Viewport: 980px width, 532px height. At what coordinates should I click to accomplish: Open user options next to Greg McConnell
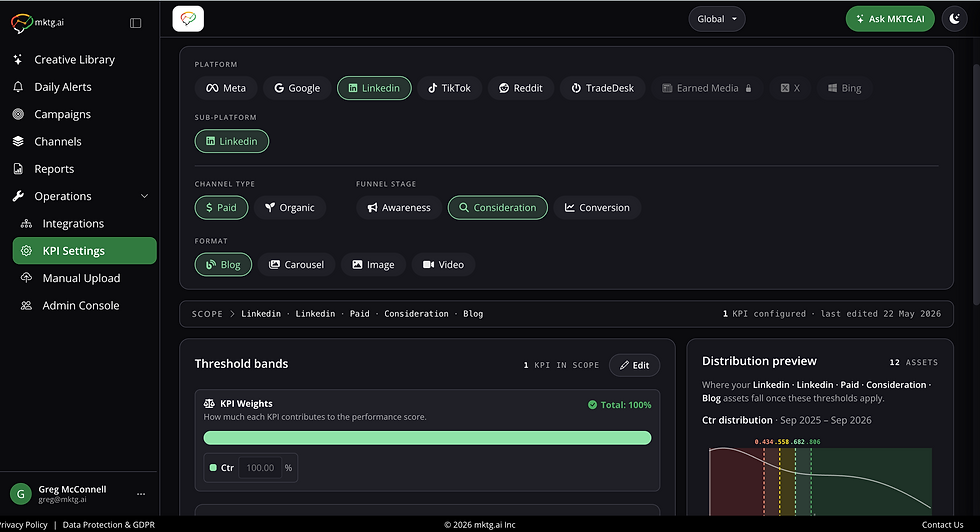pyautogui.click(x=141, y=494)
